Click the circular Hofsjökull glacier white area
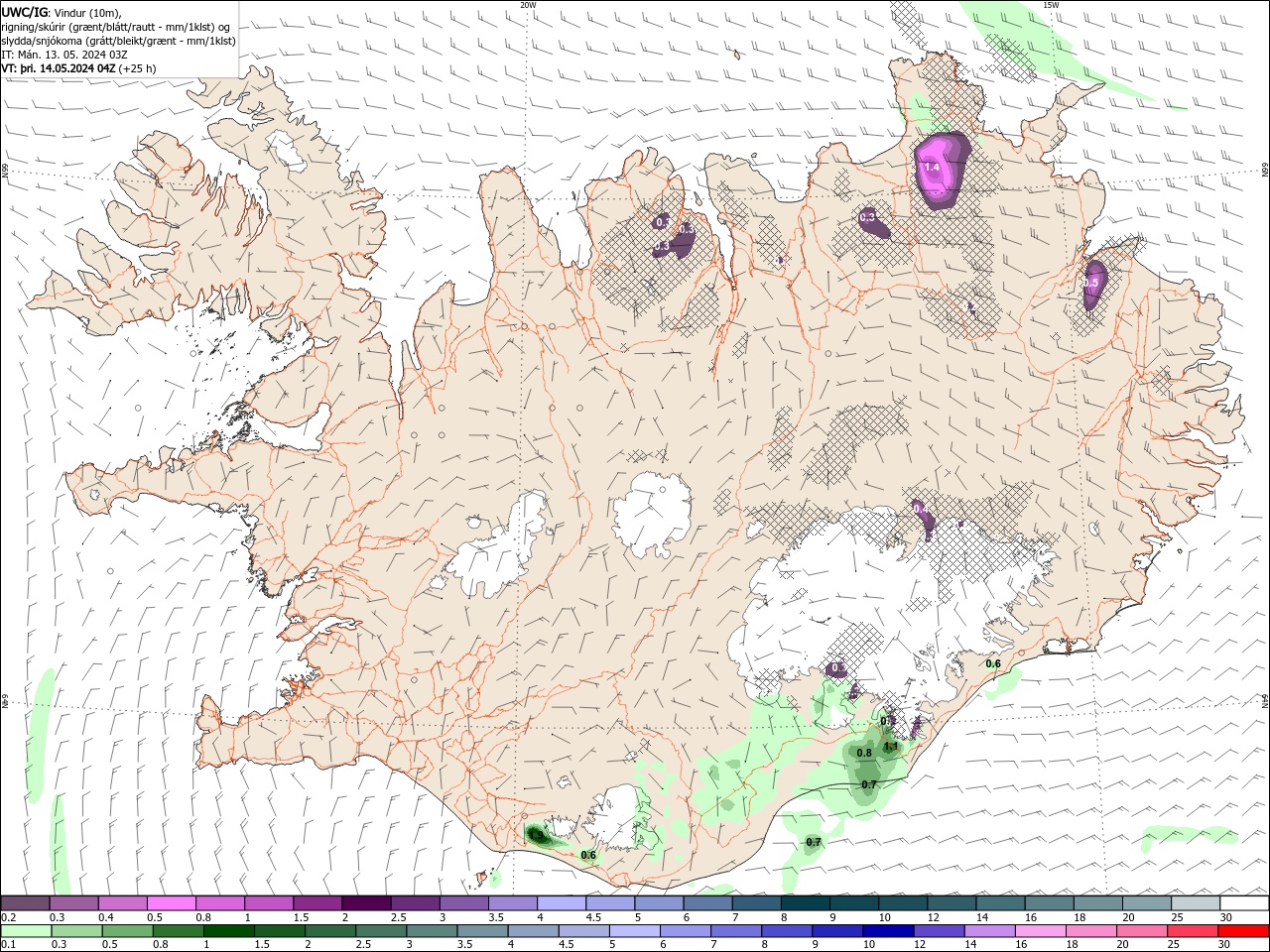 [x=652, y=514]
